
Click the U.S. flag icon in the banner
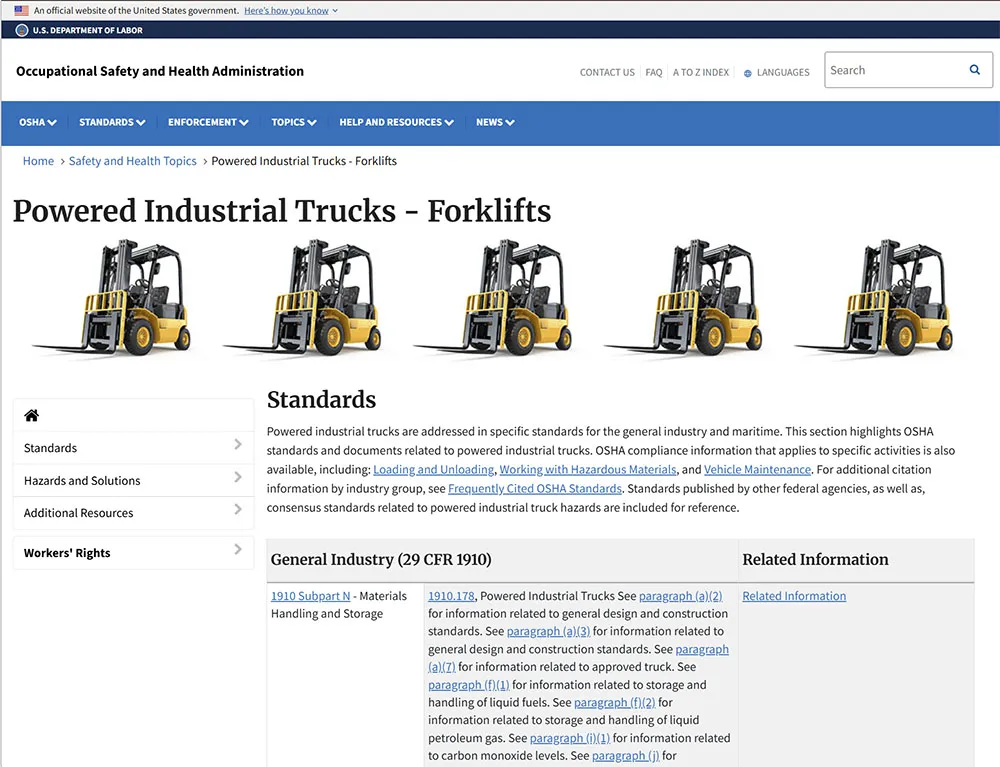point(23,11)
